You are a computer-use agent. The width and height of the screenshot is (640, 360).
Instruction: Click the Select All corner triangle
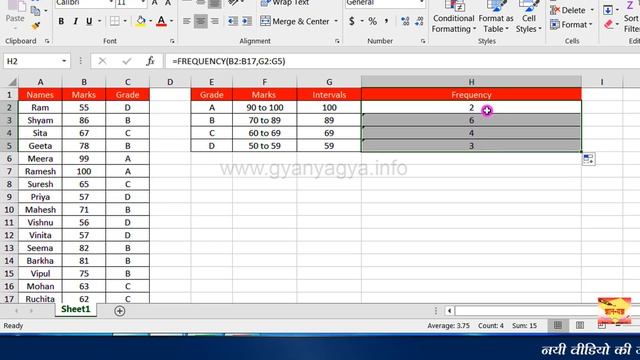tap(12, 82)
